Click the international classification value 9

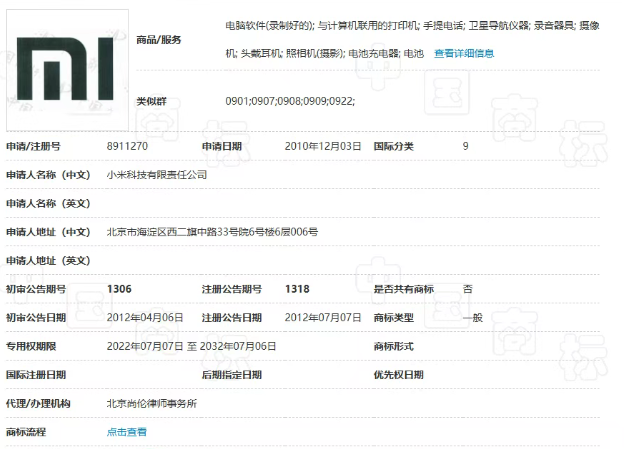[465, 146]
